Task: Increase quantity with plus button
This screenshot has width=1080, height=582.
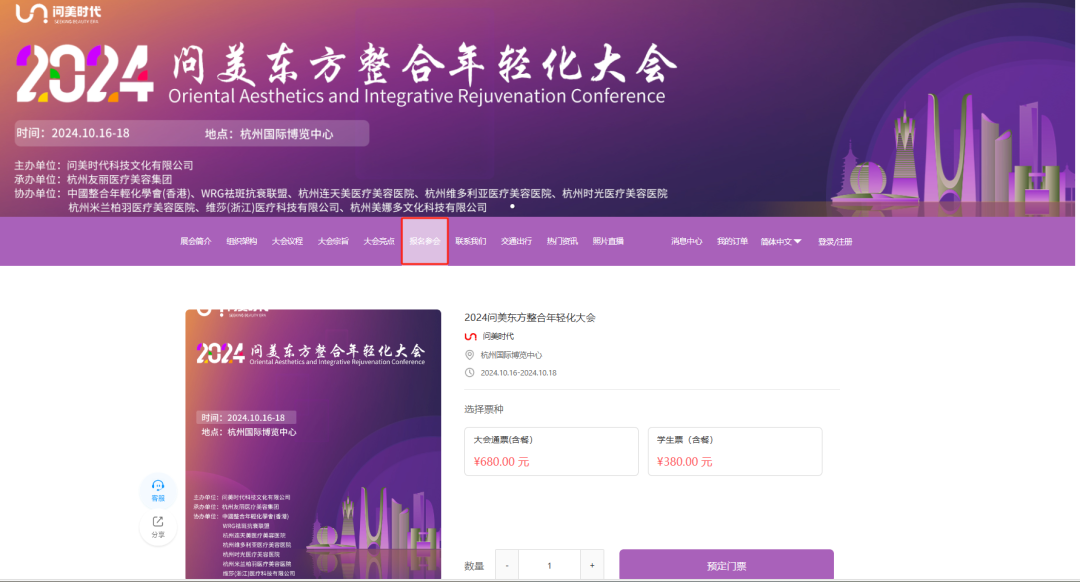Action: 592,565
